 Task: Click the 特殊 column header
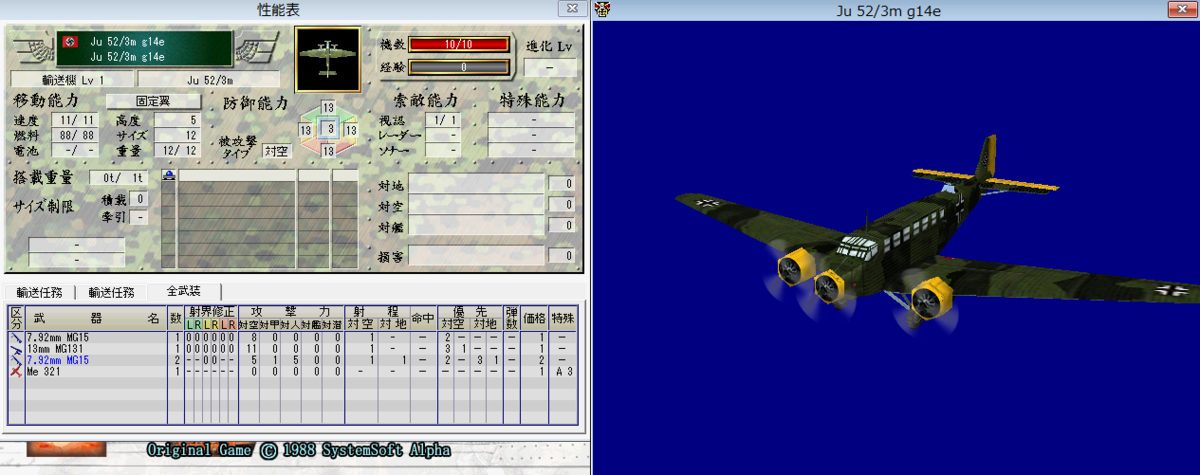pos(565,318)
